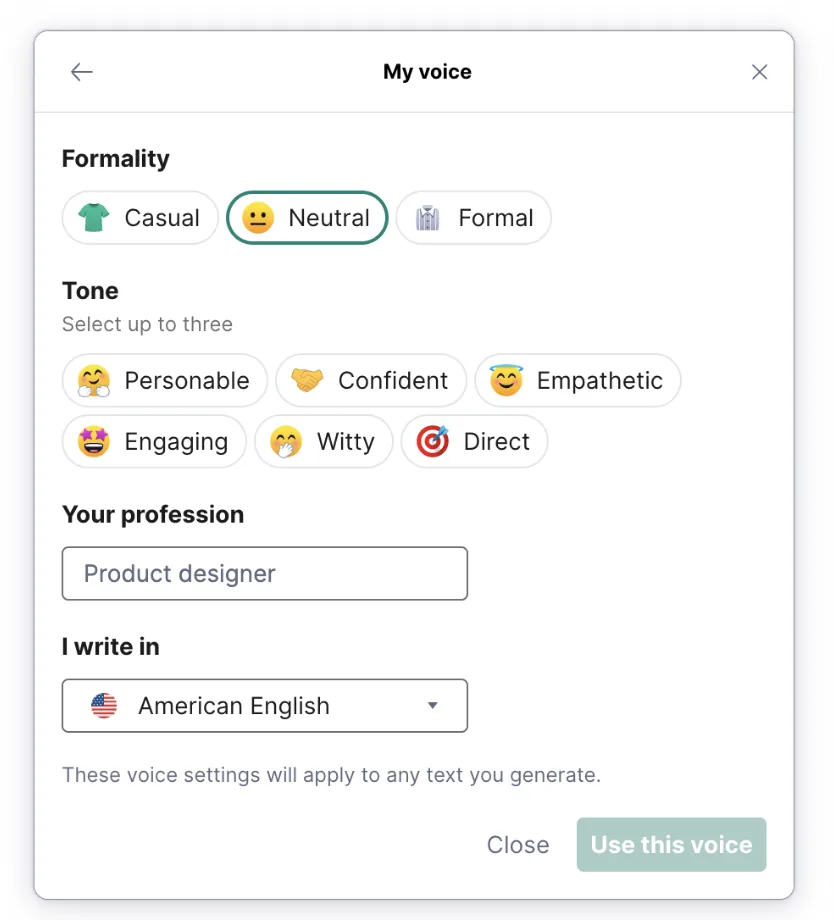This screenshot has height=920, width=834.
Task: Click the language dropdown arrow
Action: (x=433, y=706)
